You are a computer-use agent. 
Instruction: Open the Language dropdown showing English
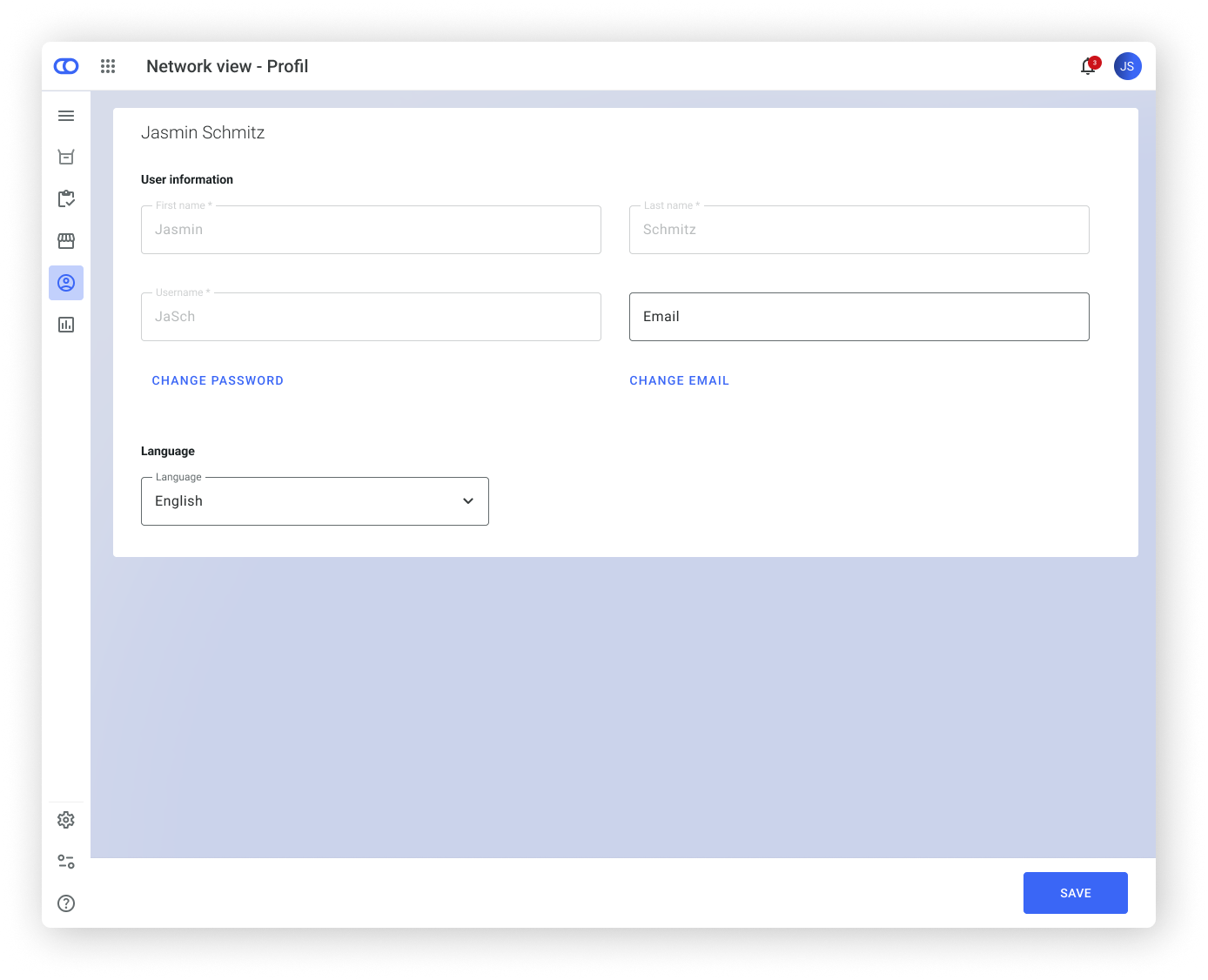tap(314, 500)
